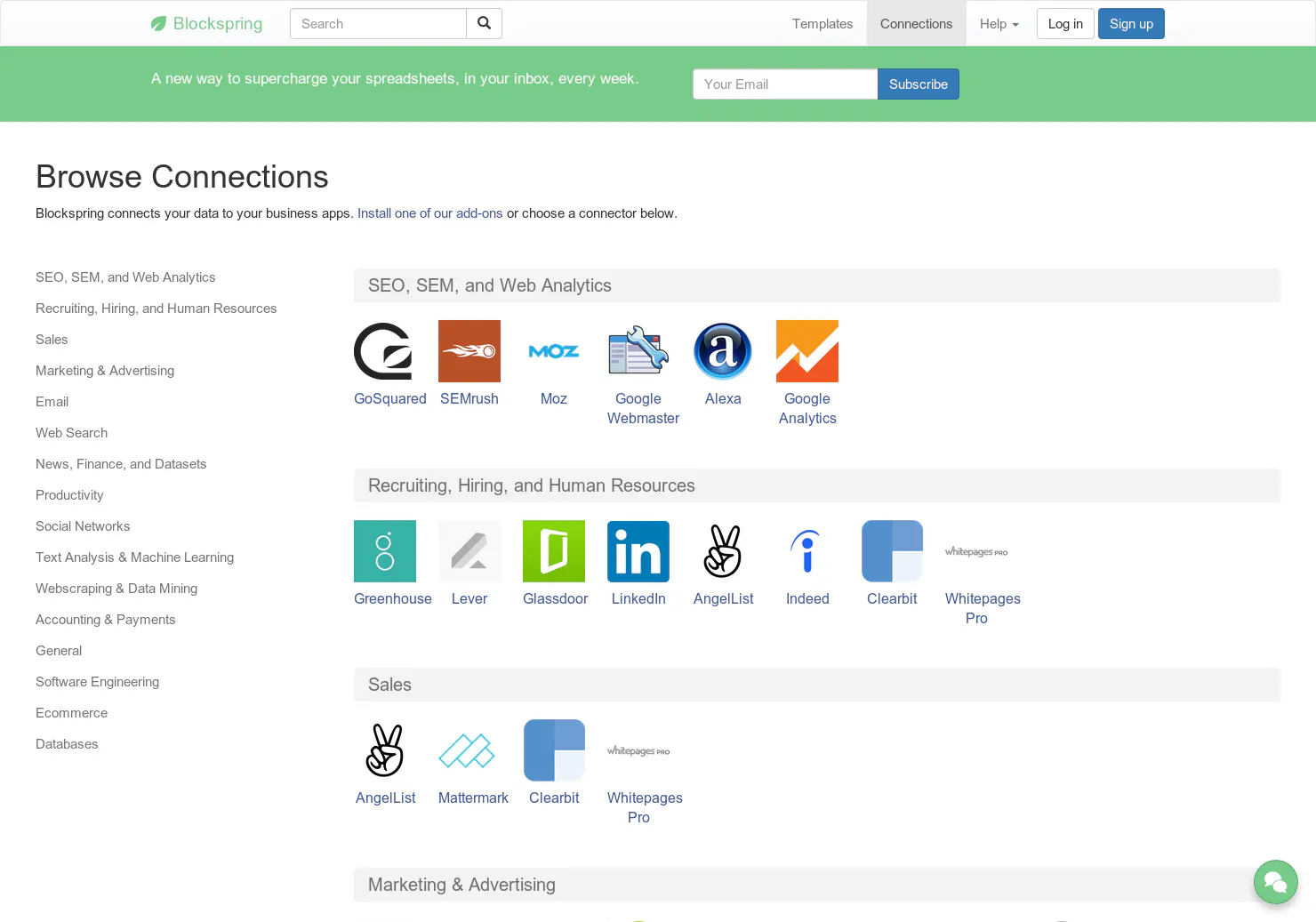Select Text Analysis & Machine Learning
The width and height of the screenshot is (1316, 922).
click(x=135, y=557)
